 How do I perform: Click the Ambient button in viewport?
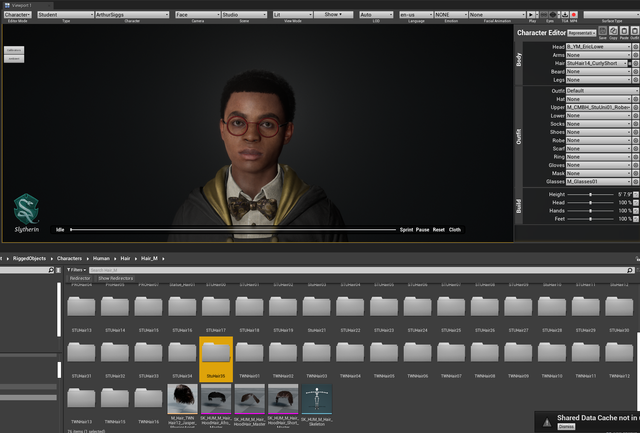[14, 59]
